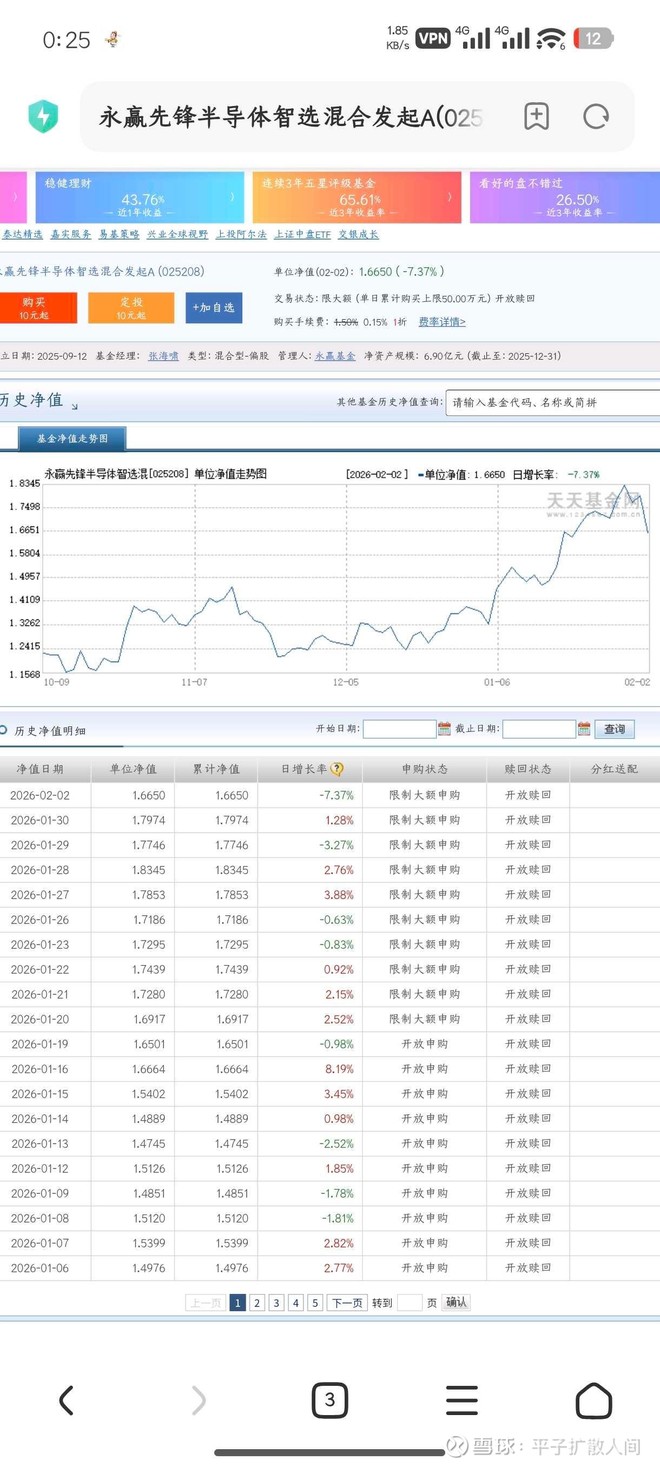Open the browser tab switcher showing 3
660x1467 pixels.
pyautogui.click(x=330, y=1400)
